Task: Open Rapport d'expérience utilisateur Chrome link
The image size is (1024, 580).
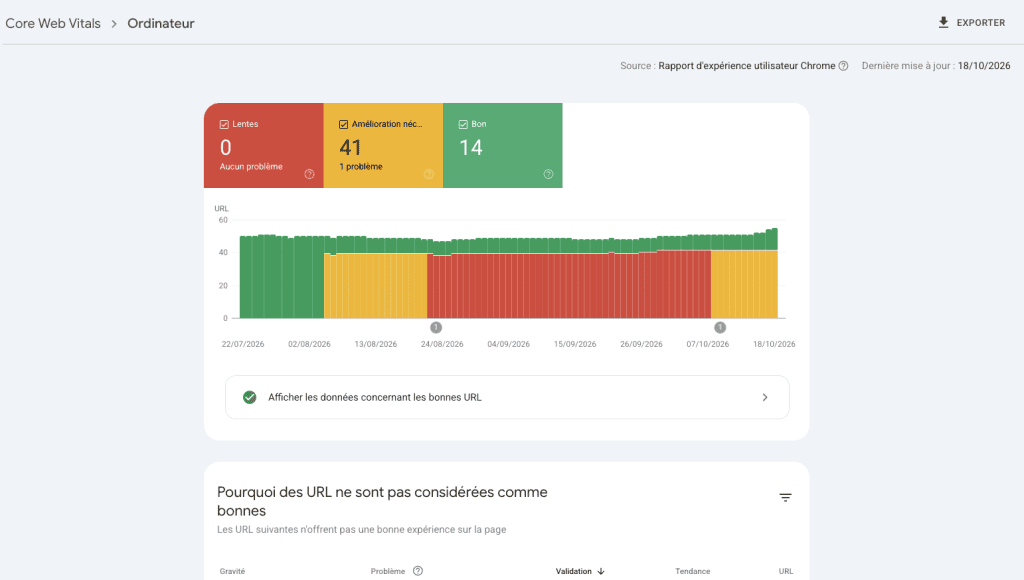Action: (746, 66)
